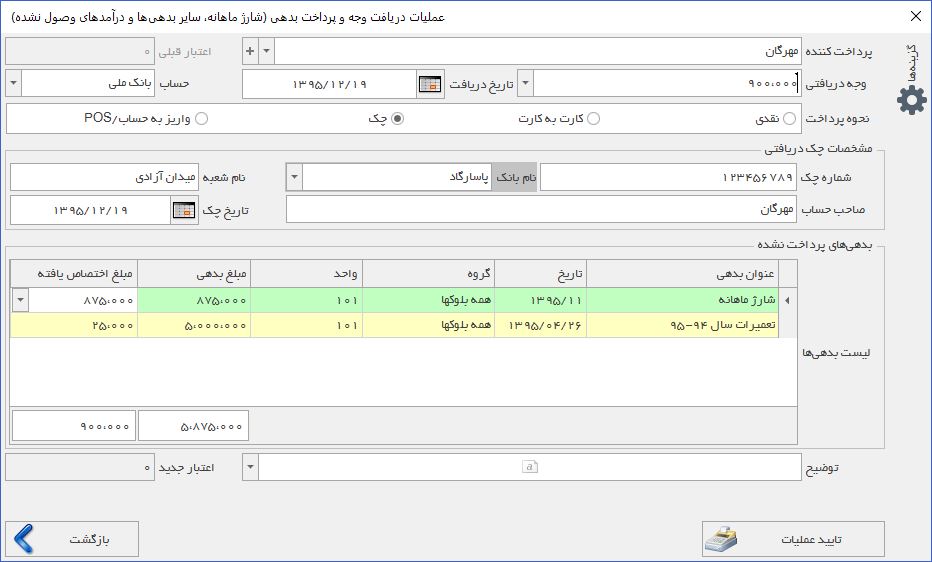The height and width of the screenshot is (562, 932).
Task: Open calendar picker for تاریخ چک
Action: [x=184, y=210]
